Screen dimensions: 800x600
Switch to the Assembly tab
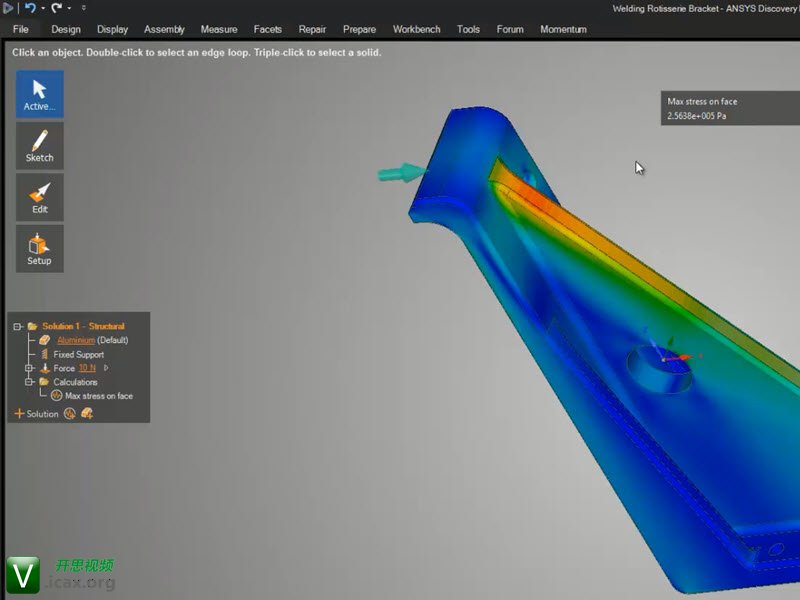(164, 29)
